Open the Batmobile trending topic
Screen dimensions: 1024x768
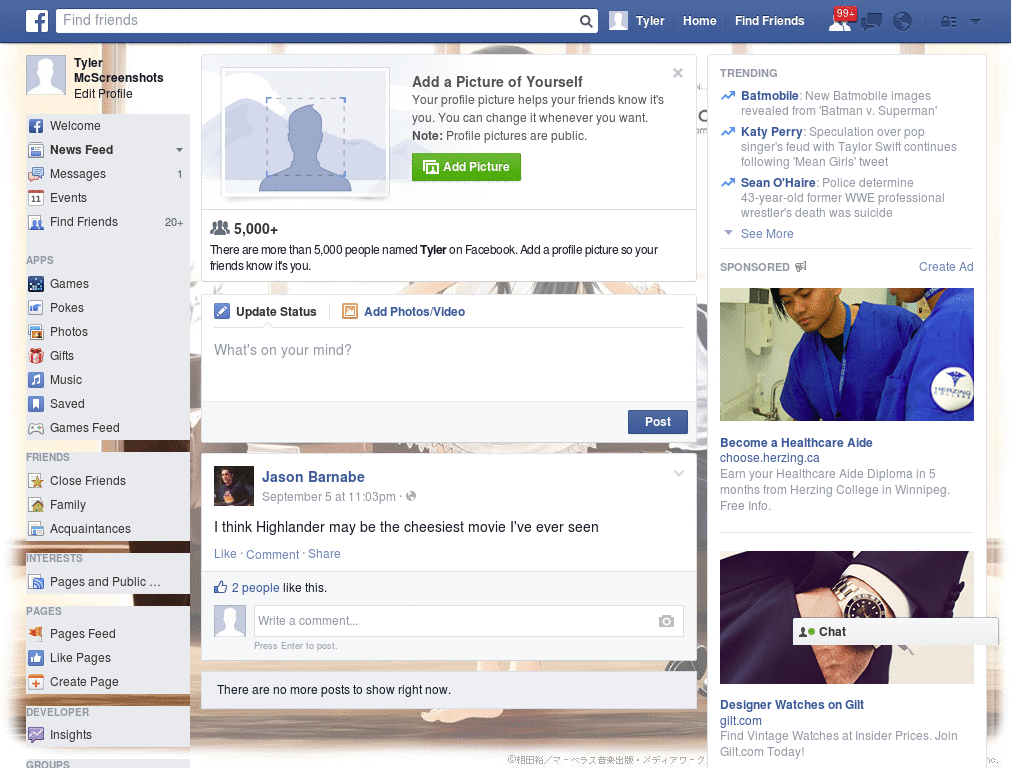769,96
